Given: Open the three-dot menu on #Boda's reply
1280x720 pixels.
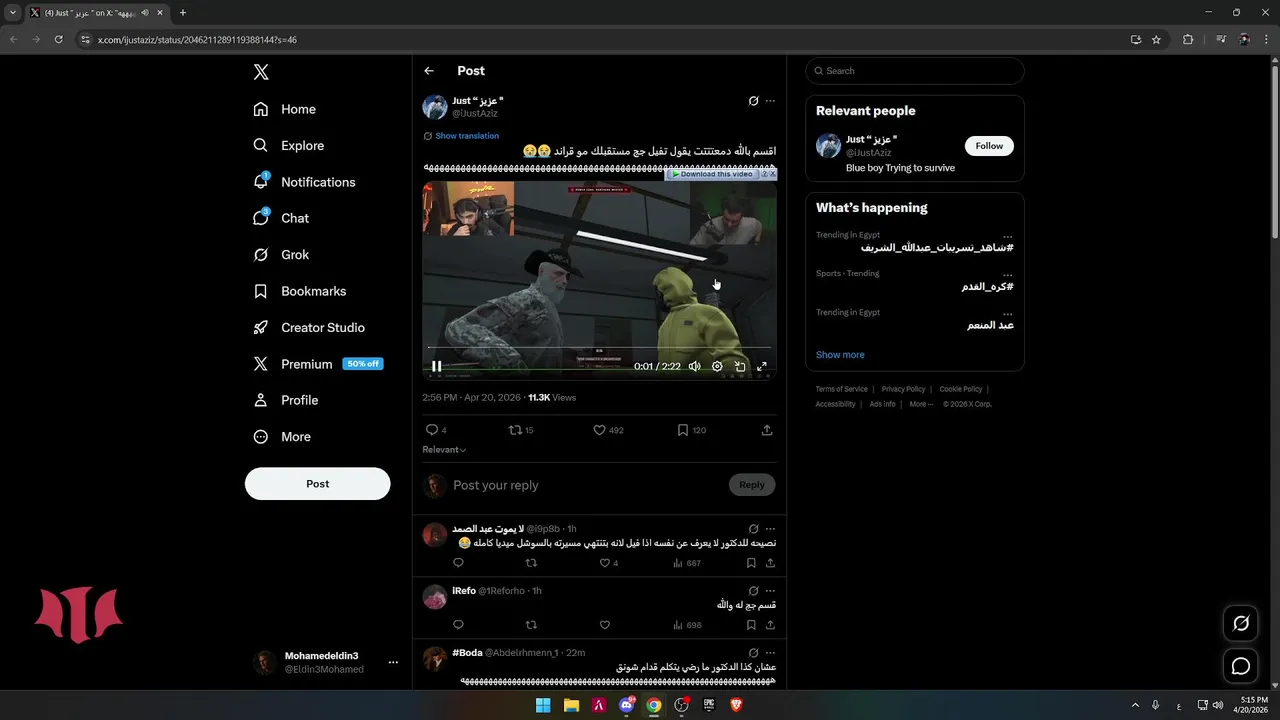Looking at the screenshot, I should click(770, 653).
